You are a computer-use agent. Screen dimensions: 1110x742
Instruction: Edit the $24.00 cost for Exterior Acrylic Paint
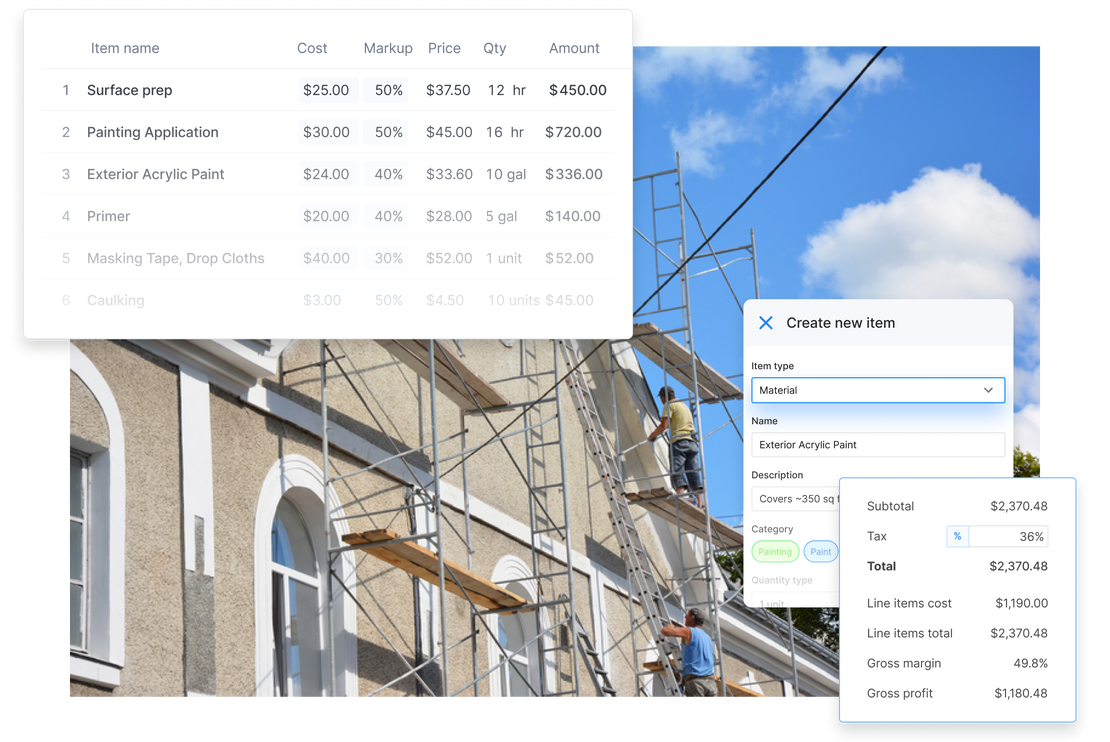point(326,174)
